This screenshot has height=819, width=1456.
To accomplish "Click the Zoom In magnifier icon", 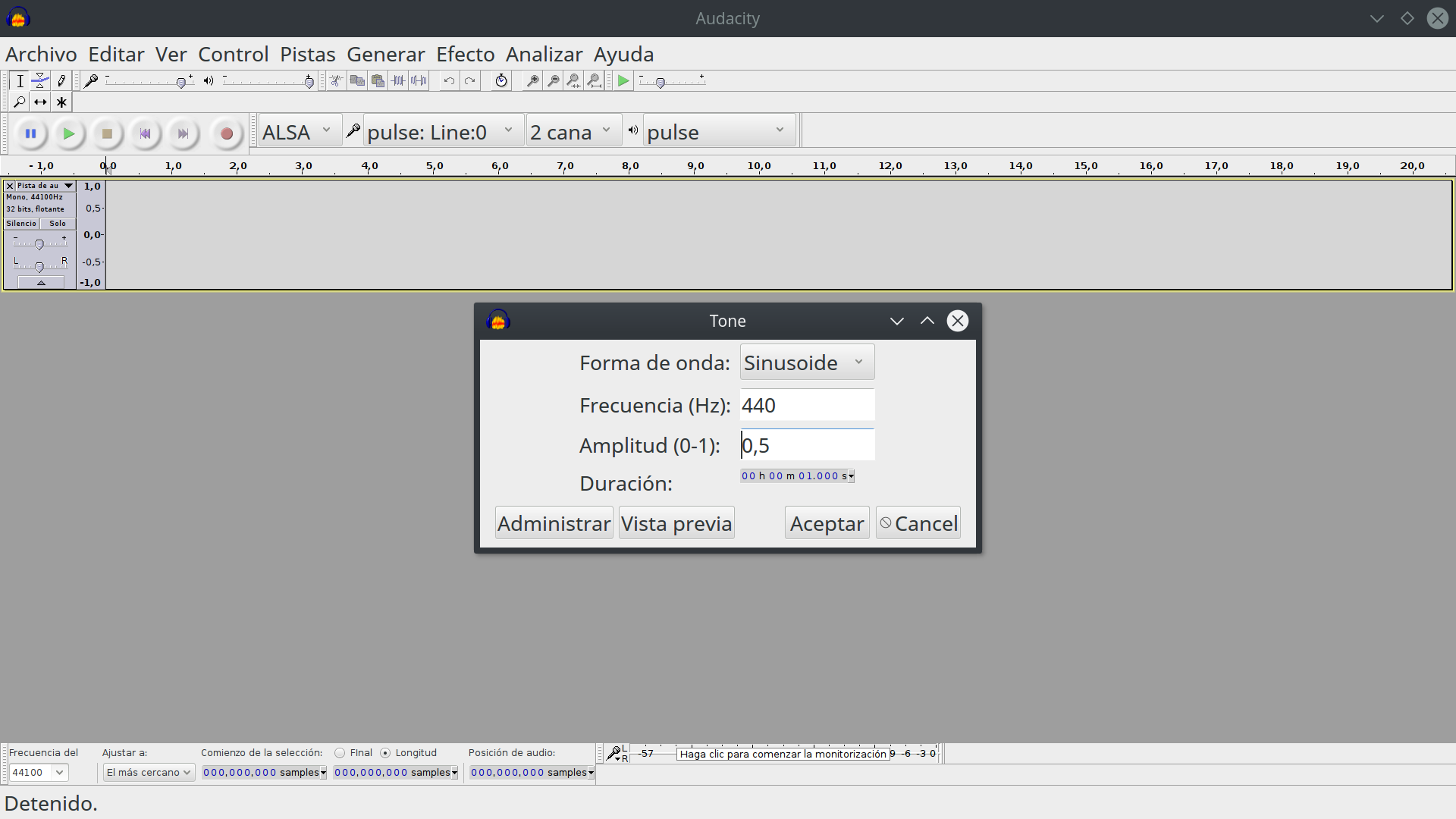I will 533,81.
